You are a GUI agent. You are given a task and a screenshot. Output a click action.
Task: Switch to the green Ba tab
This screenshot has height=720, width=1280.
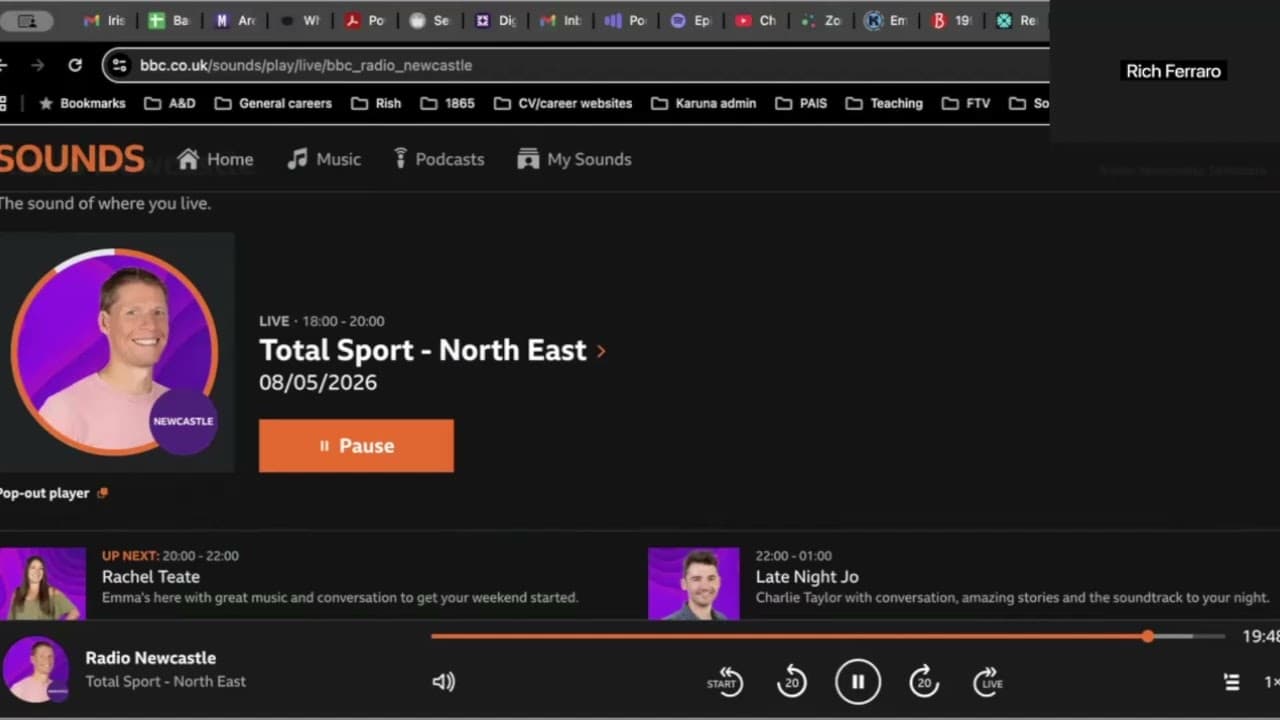[168, 20]
